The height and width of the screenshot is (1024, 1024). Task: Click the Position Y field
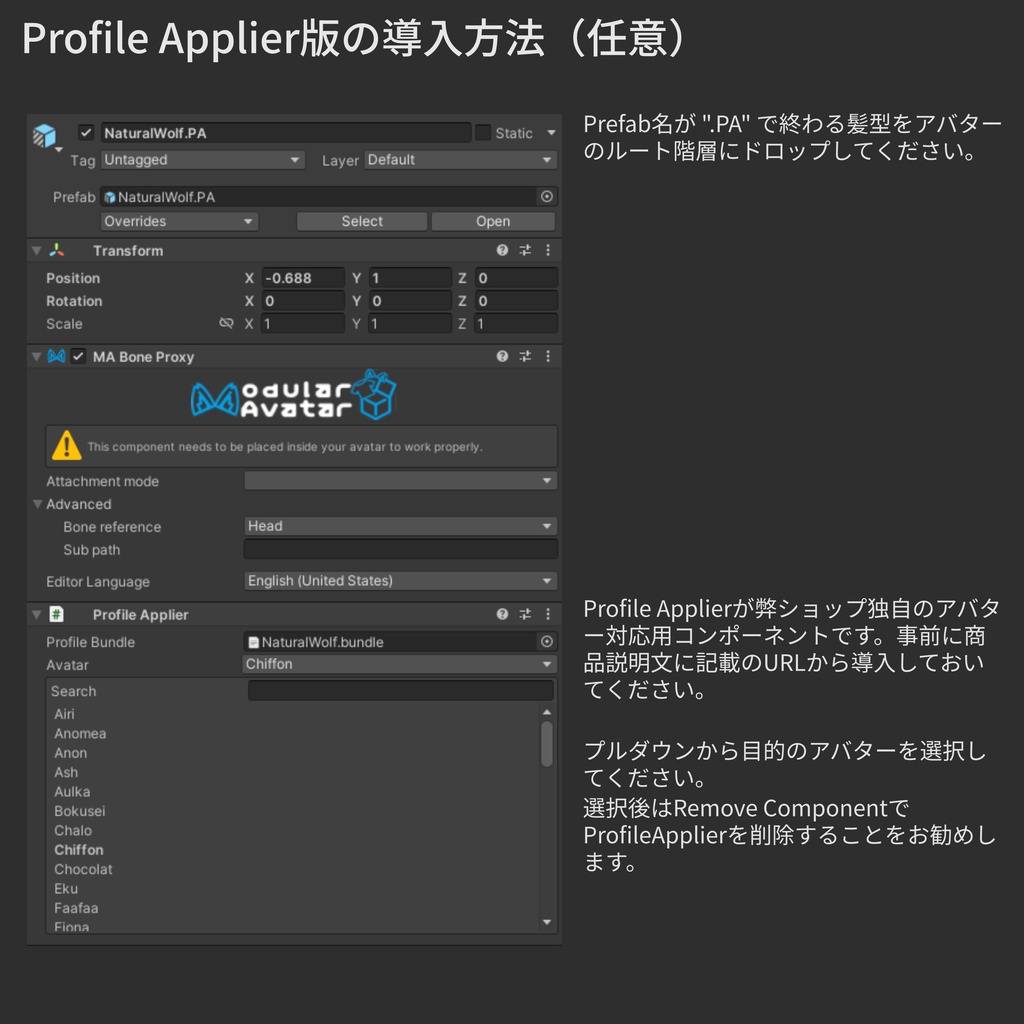point(410,278)
